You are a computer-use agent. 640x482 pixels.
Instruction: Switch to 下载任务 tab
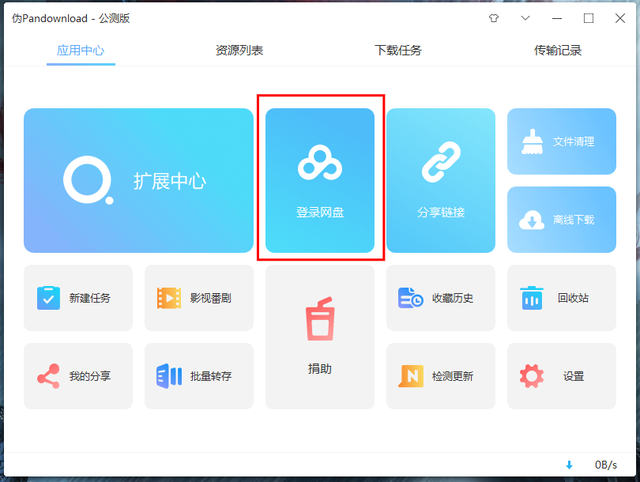pyautogui.click(x=398, y=51)
